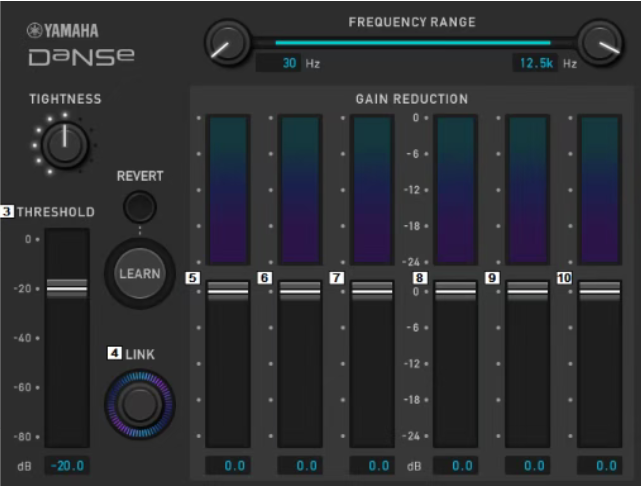The height and width of the screenshot is (486, 641).
Task: Click the band 6 0.0 value field
Action: coord(300,466)
